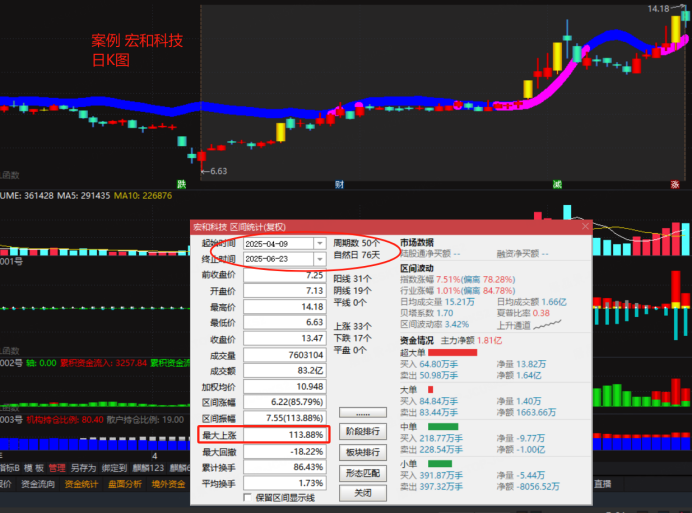Click the green 中单 fund bar

[443, 427]
